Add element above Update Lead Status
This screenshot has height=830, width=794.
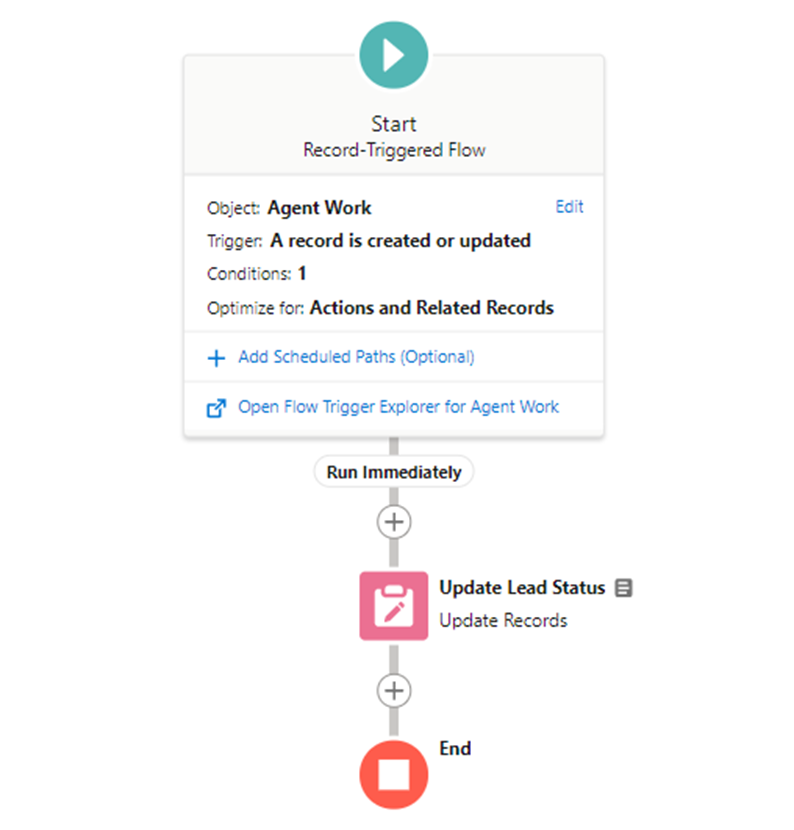393,522
